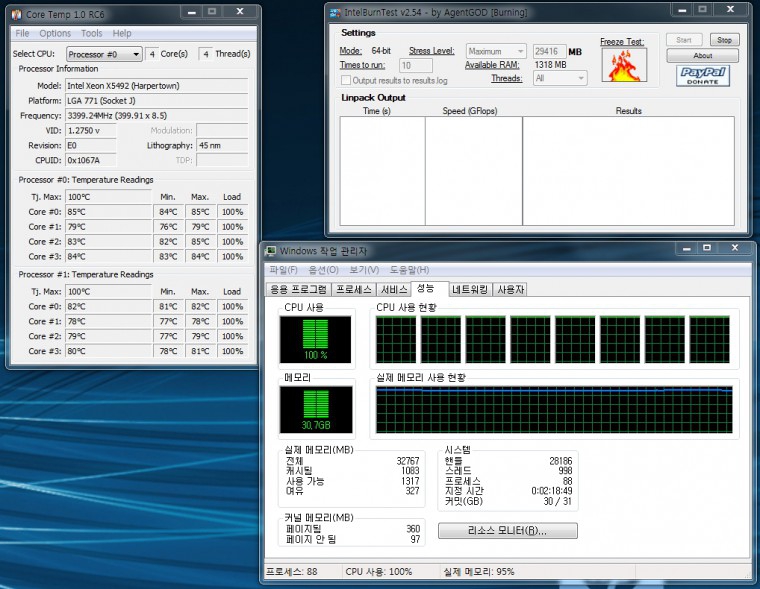Click the Freeze Test flame icon
This screenshot has width=760, height=589.
point(624,65)
